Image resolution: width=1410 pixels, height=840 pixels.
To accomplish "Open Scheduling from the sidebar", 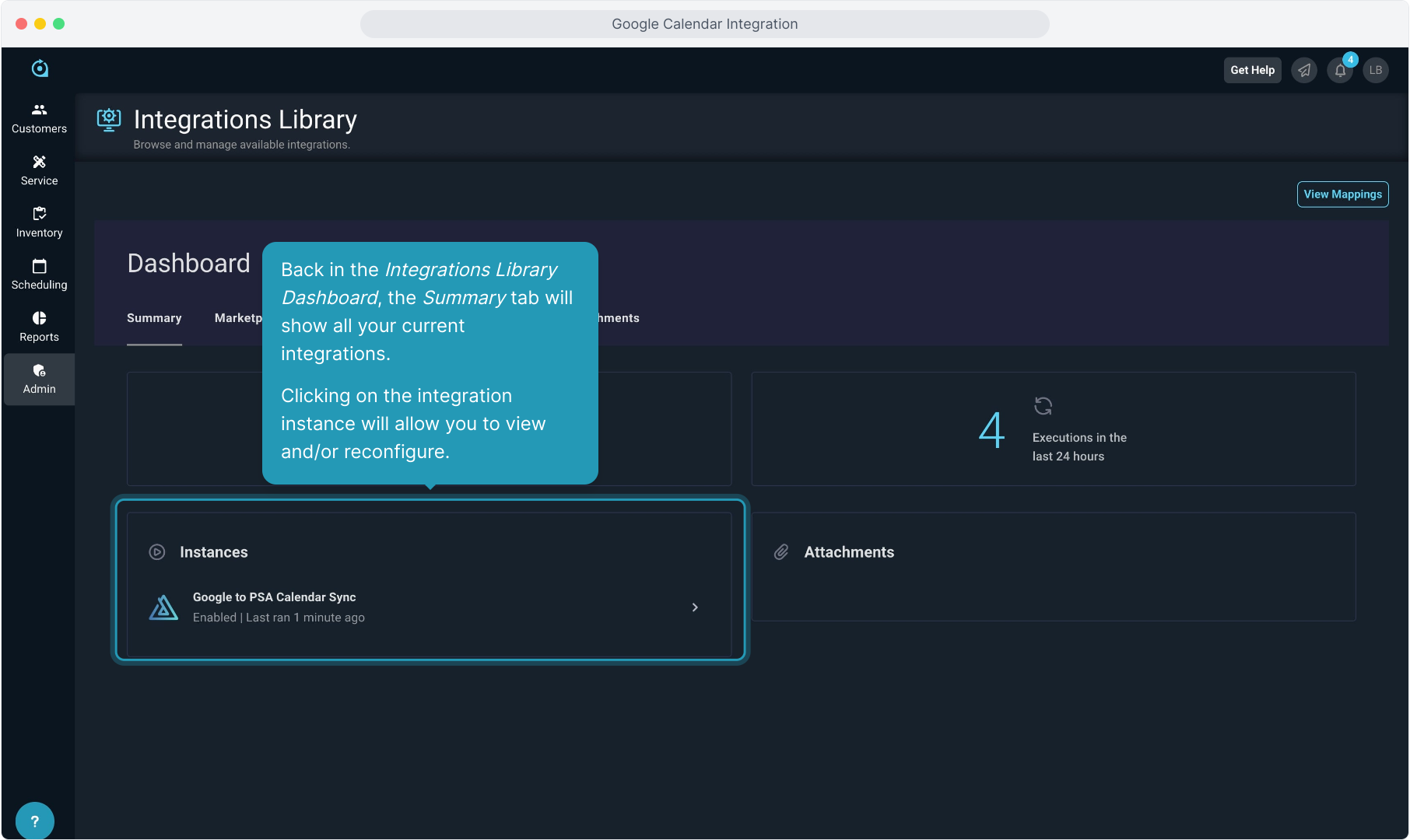I will (39, 275).
